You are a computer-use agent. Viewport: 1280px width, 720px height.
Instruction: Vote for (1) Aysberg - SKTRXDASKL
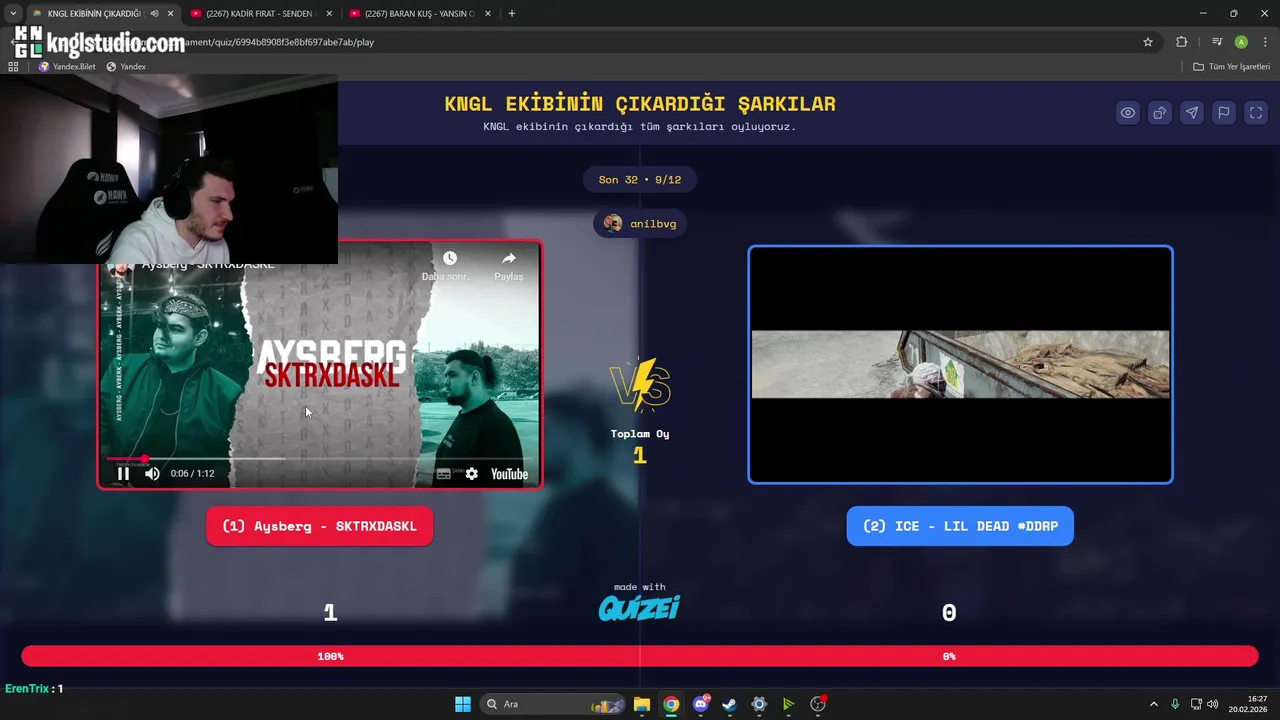[x=320, y=526]
